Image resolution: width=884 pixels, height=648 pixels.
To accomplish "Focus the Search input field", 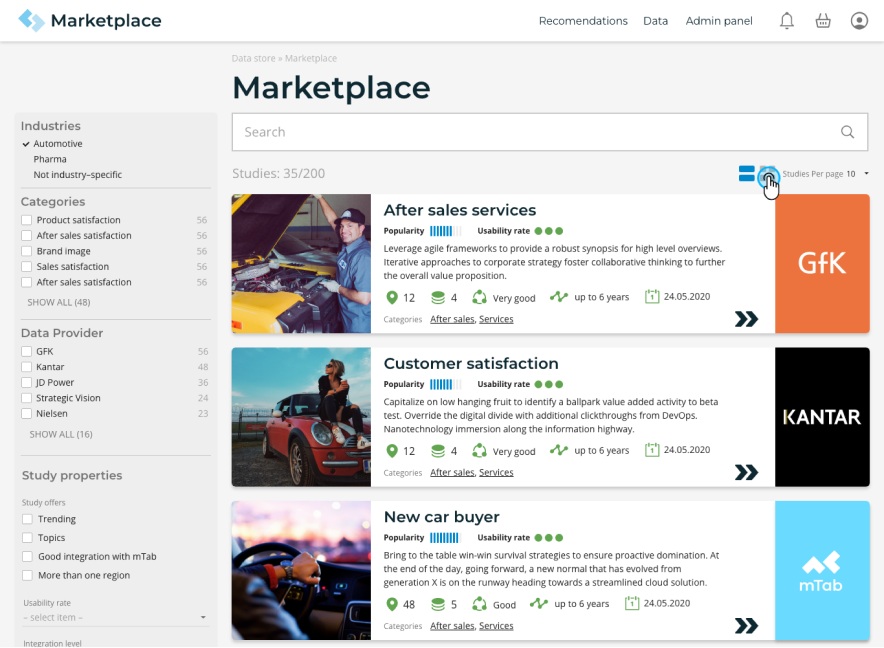I will (550, 132).
